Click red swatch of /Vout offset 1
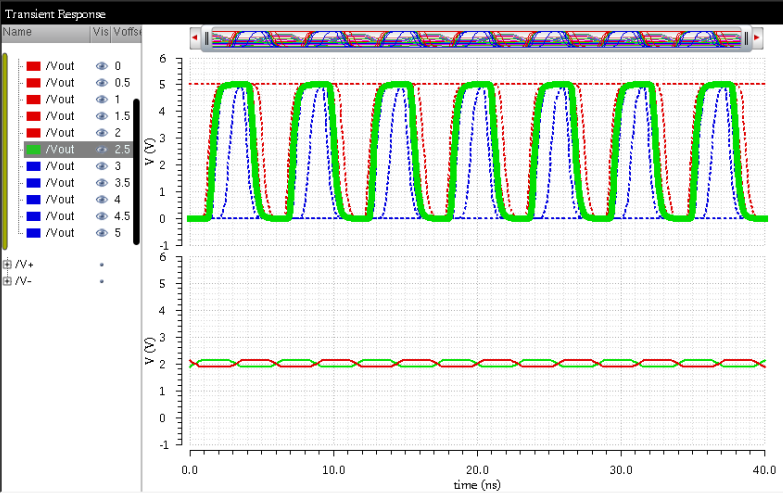Image resolution: width=783 pixels, height=493 pixels. (33, 99)
